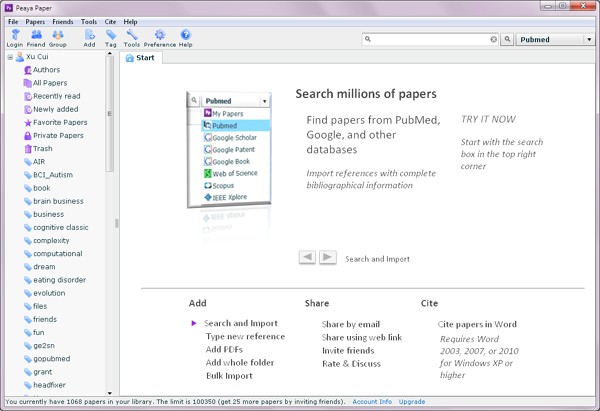600x411 pixels.
Task: Click the Private Papers lock icon
Action: coord(28,135)
